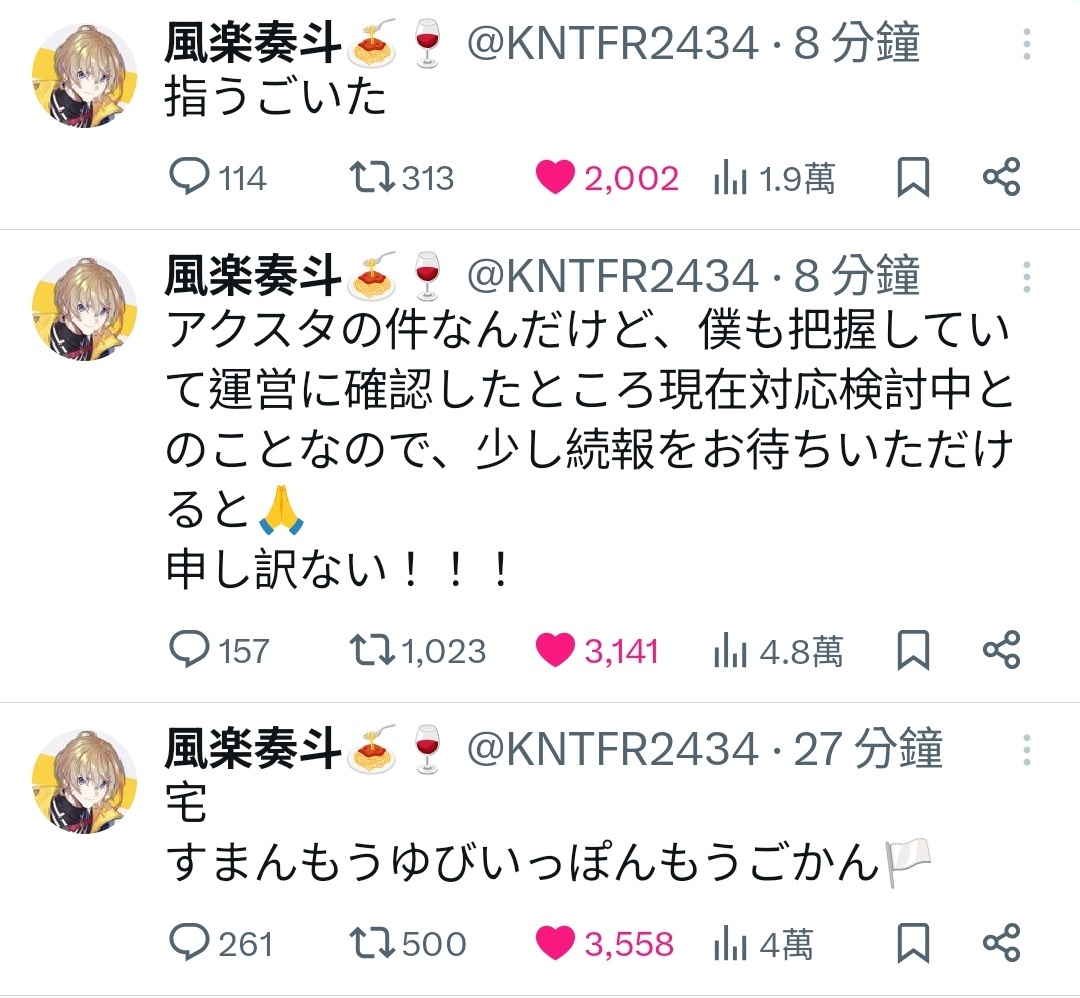This screenshot has width=1080, height=998.
Task: Retweet the tweet with 1,023 retweets
Action: (x=417, y=650)
